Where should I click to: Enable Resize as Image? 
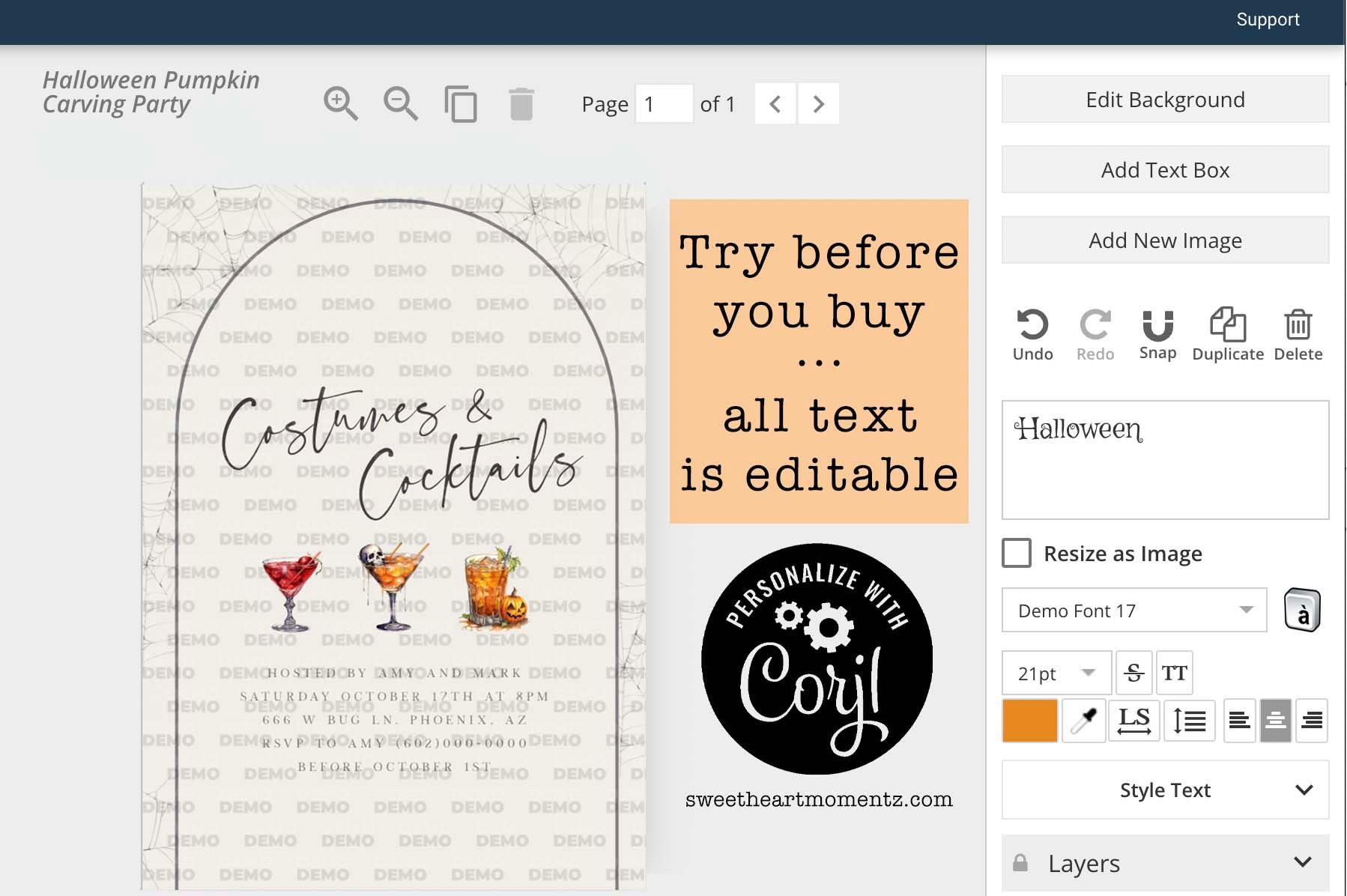pyautogui.click(x=1017, y=553)
